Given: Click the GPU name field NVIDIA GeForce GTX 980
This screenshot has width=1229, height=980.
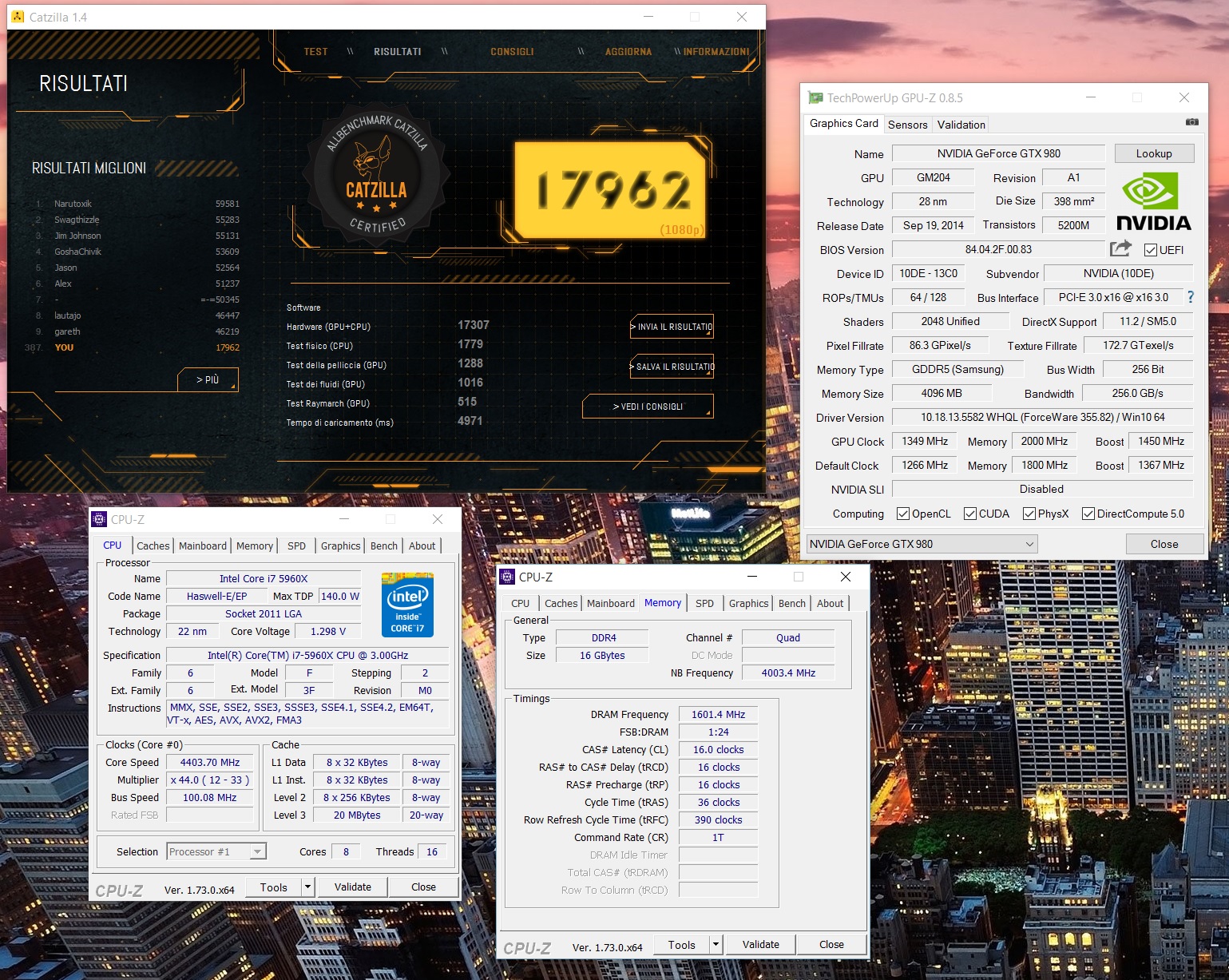Looking at the screenshot, I should (998, 153).
